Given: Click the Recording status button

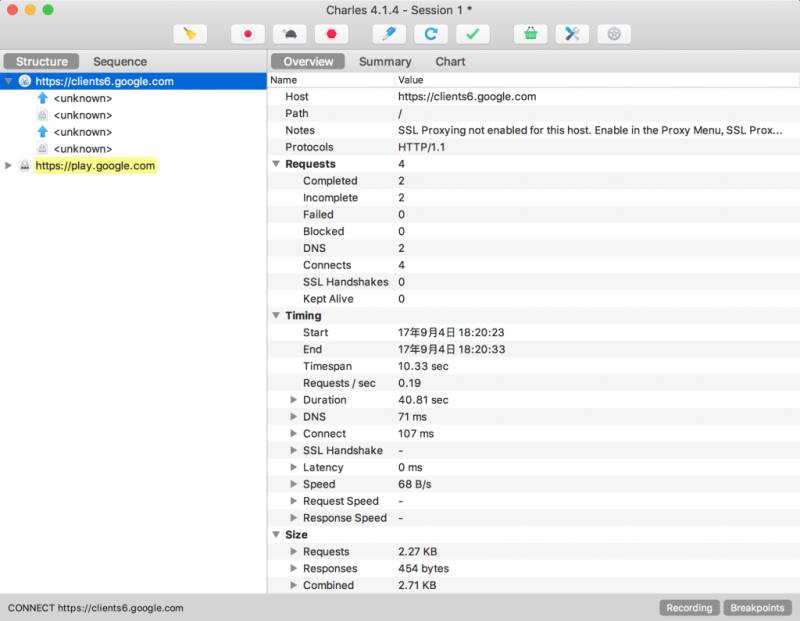Looking at the screenshot, I should 689,608.
